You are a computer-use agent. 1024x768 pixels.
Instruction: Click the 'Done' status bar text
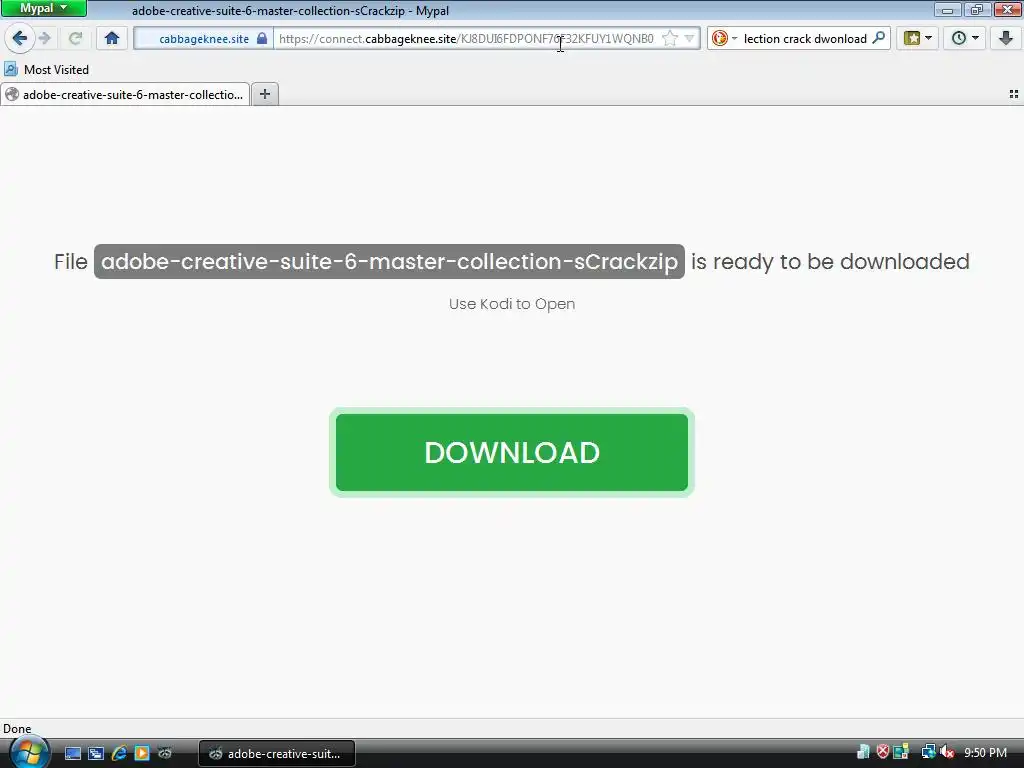pos(17,729)
